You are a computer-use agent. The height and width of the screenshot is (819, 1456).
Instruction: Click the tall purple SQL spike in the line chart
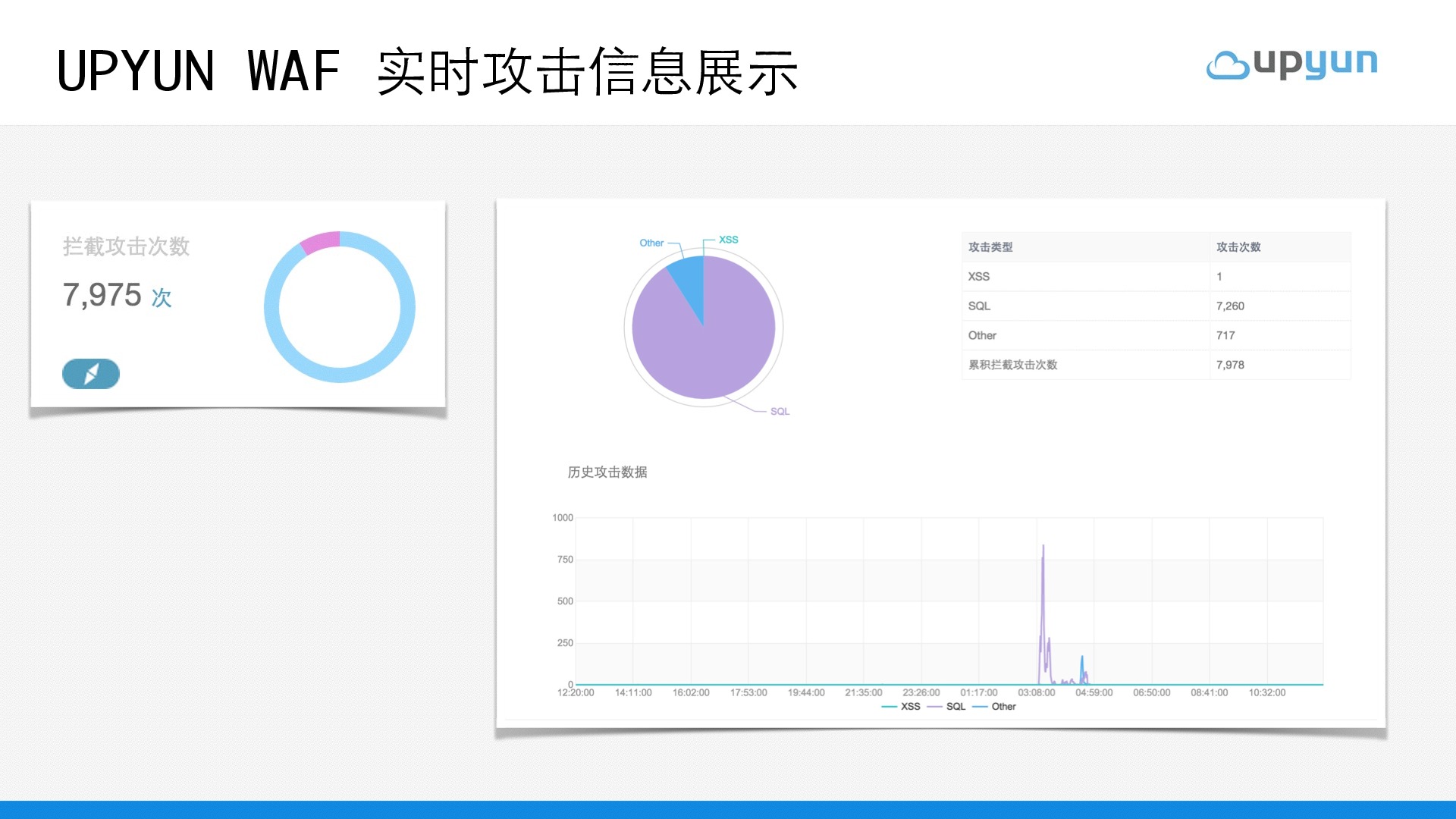[1043, 607]
